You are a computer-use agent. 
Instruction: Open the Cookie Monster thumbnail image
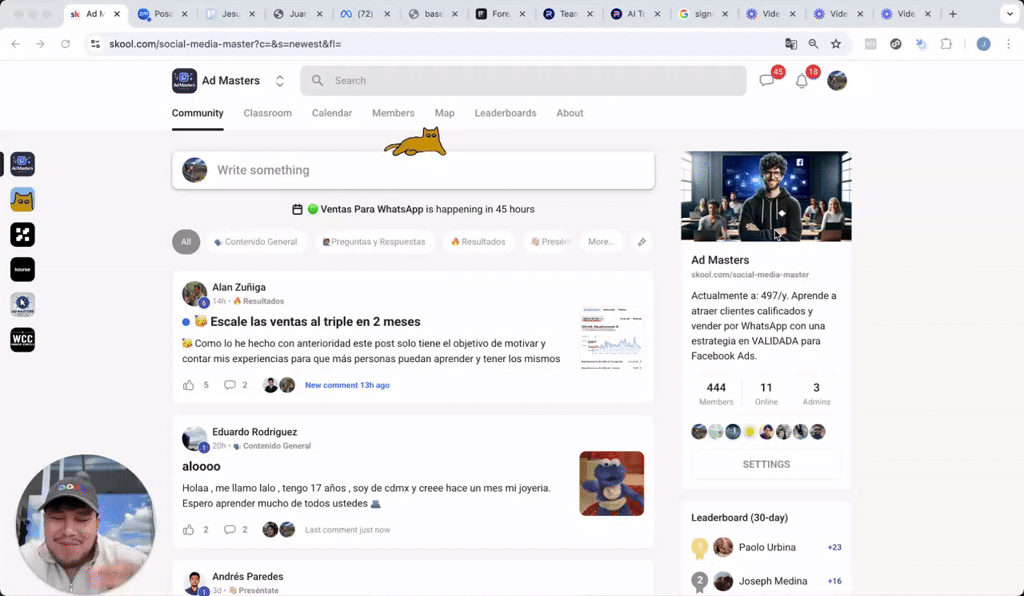tap(612, 484)
